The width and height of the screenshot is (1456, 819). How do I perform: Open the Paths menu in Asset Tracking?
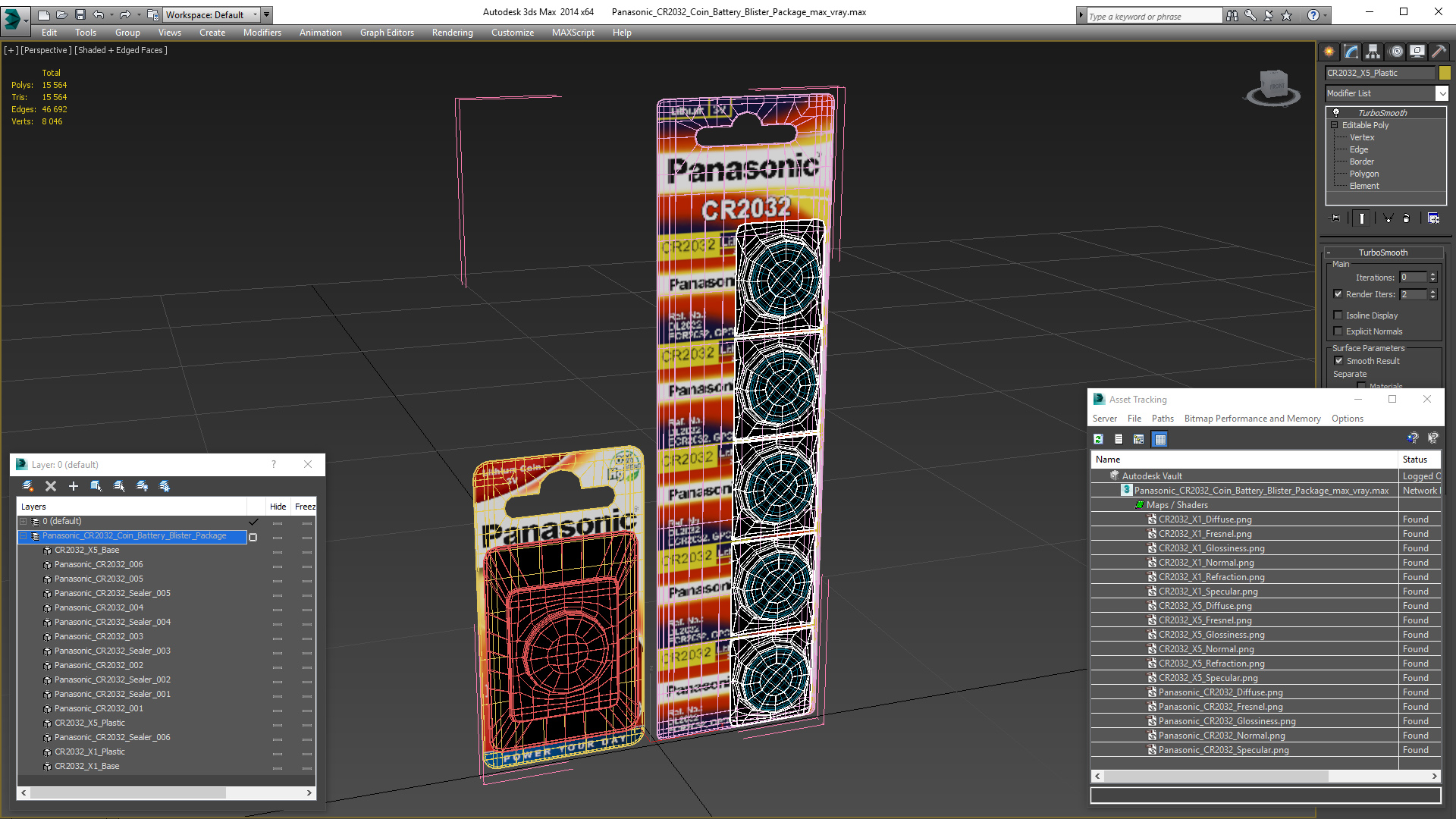(1163, 419)
